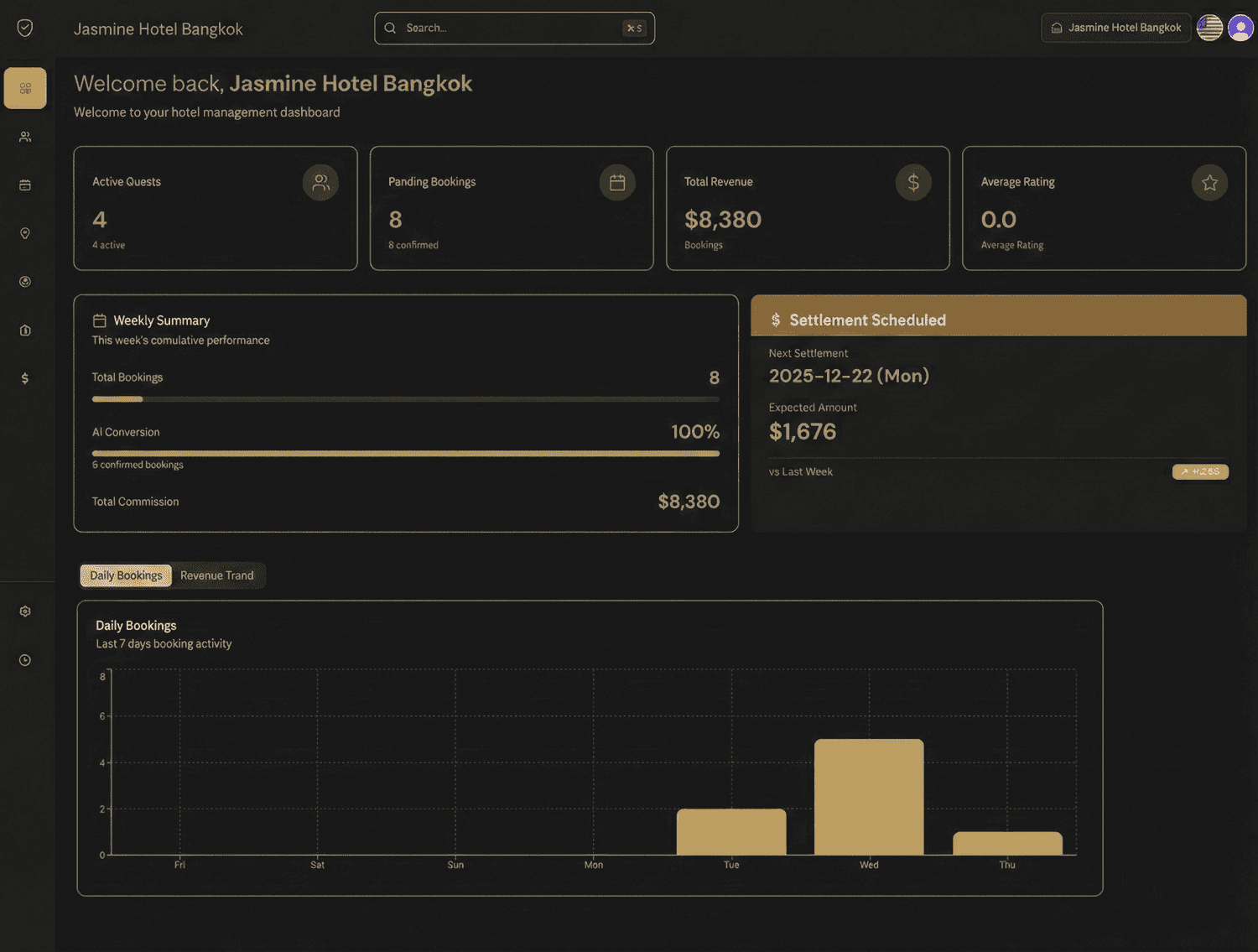Select the globe icon in the sidebar
1258x952 pixels.
click(25, 281)
